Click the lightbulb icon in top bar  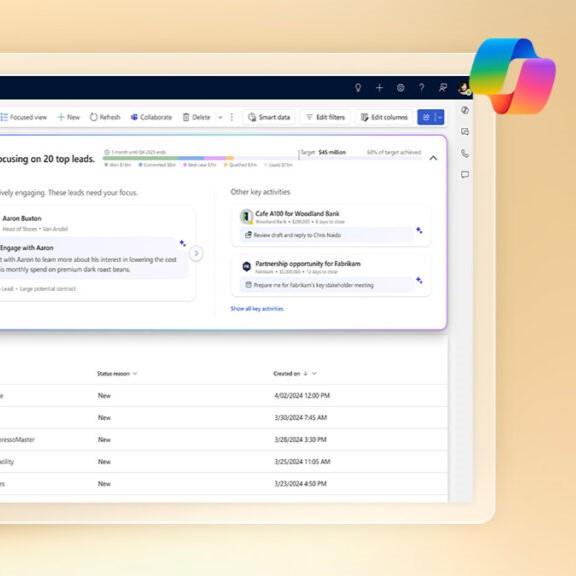pyautogui.click(x=358, y=88)
